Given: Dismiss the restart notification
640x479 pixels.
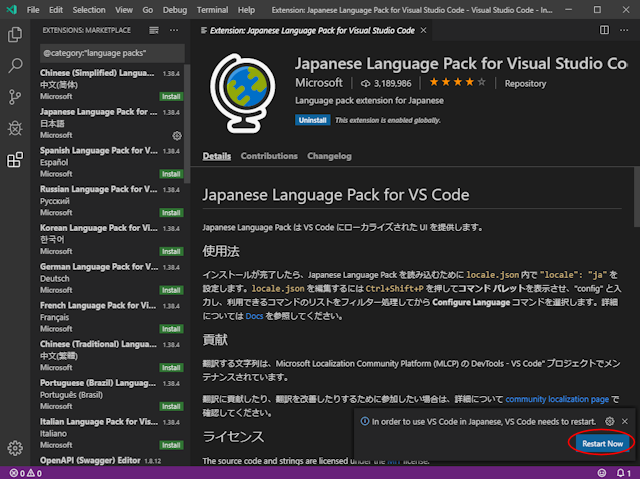Looking at the screenshot, I should [625, 421].
